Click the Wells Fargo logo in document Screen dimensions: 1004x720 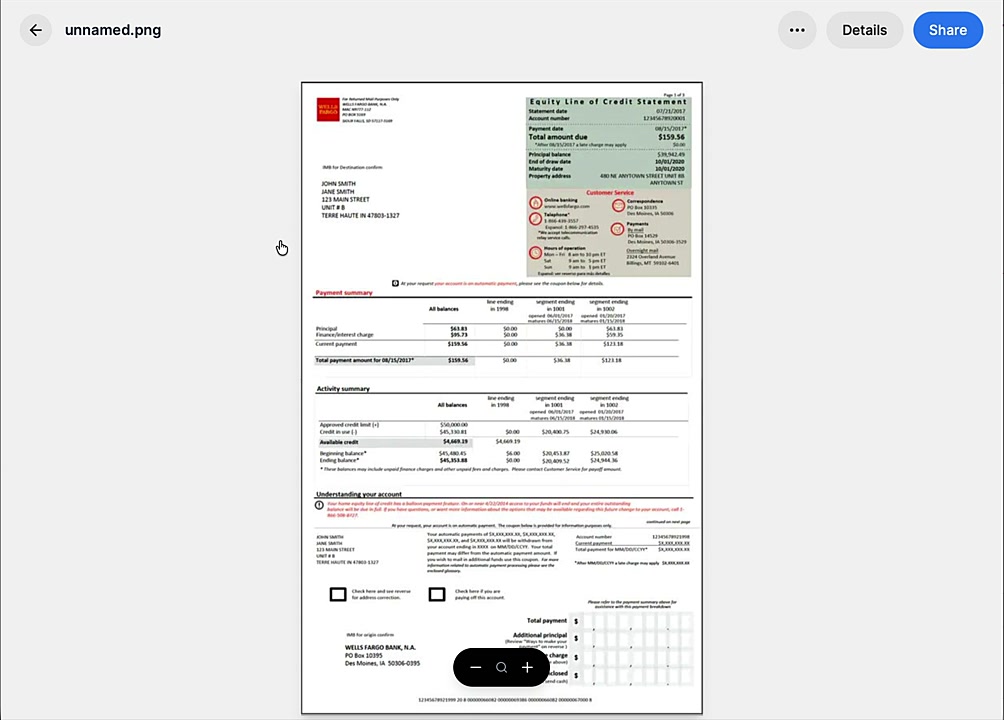(328, 110)
